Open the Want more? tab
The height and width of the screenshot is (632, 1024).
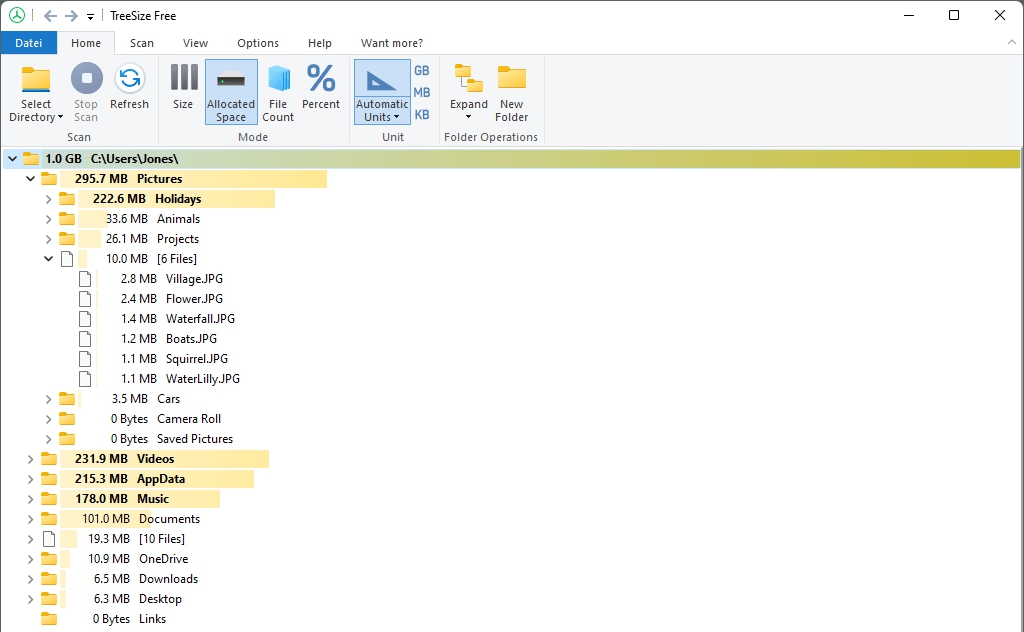(x=391, y=43)
